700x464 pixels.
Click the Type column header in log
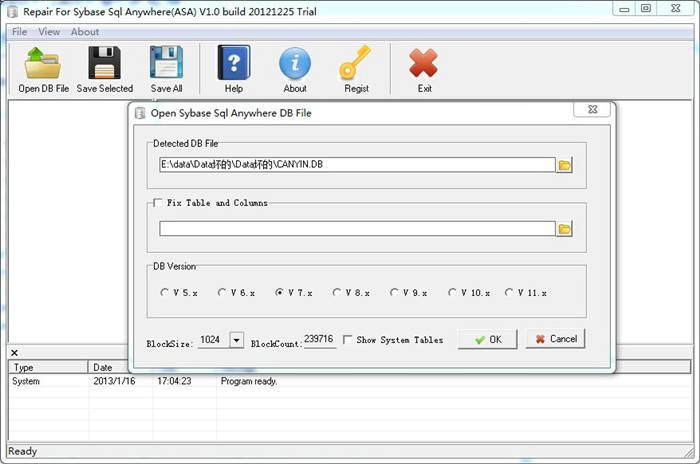point(48,368)
